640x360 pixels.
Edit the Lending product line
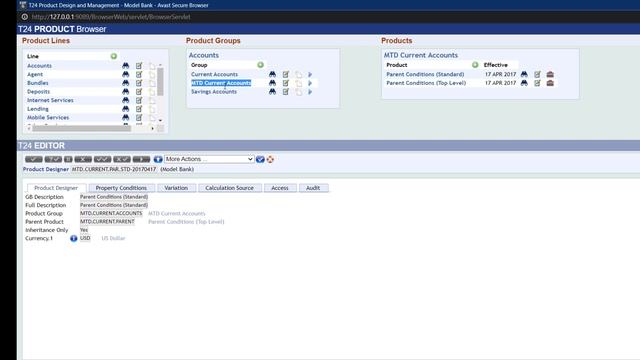(139, 109)
